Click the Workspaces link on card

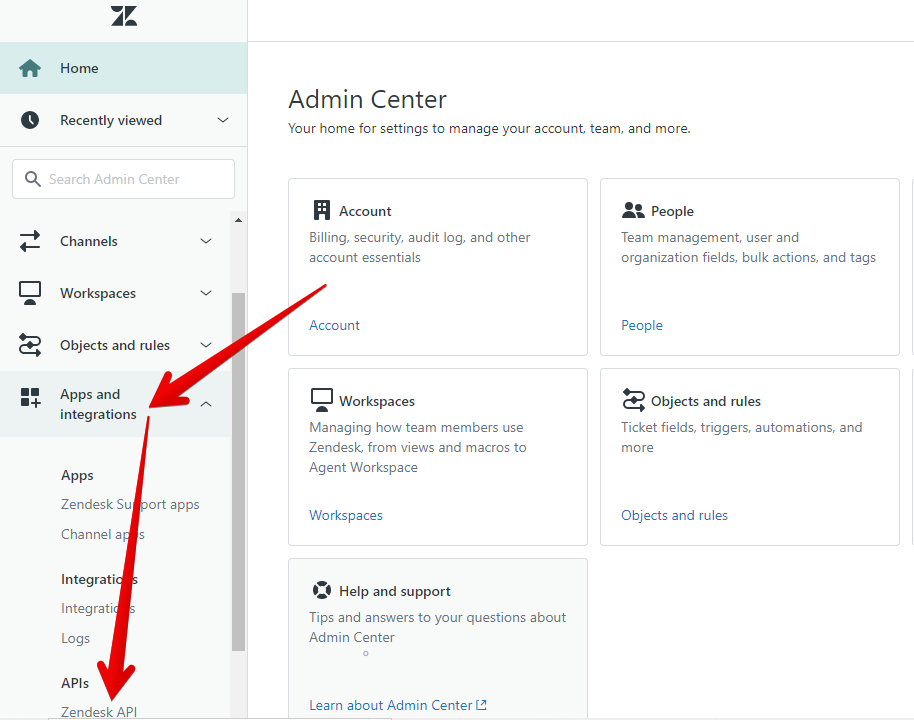[x=346, y=515]
